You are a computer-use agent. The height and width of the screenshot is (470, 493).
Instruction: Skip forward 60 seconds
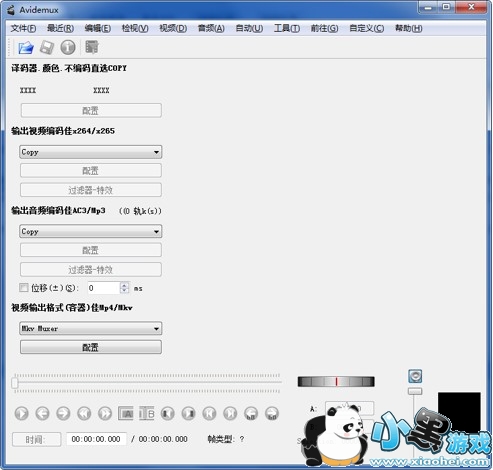272,414
